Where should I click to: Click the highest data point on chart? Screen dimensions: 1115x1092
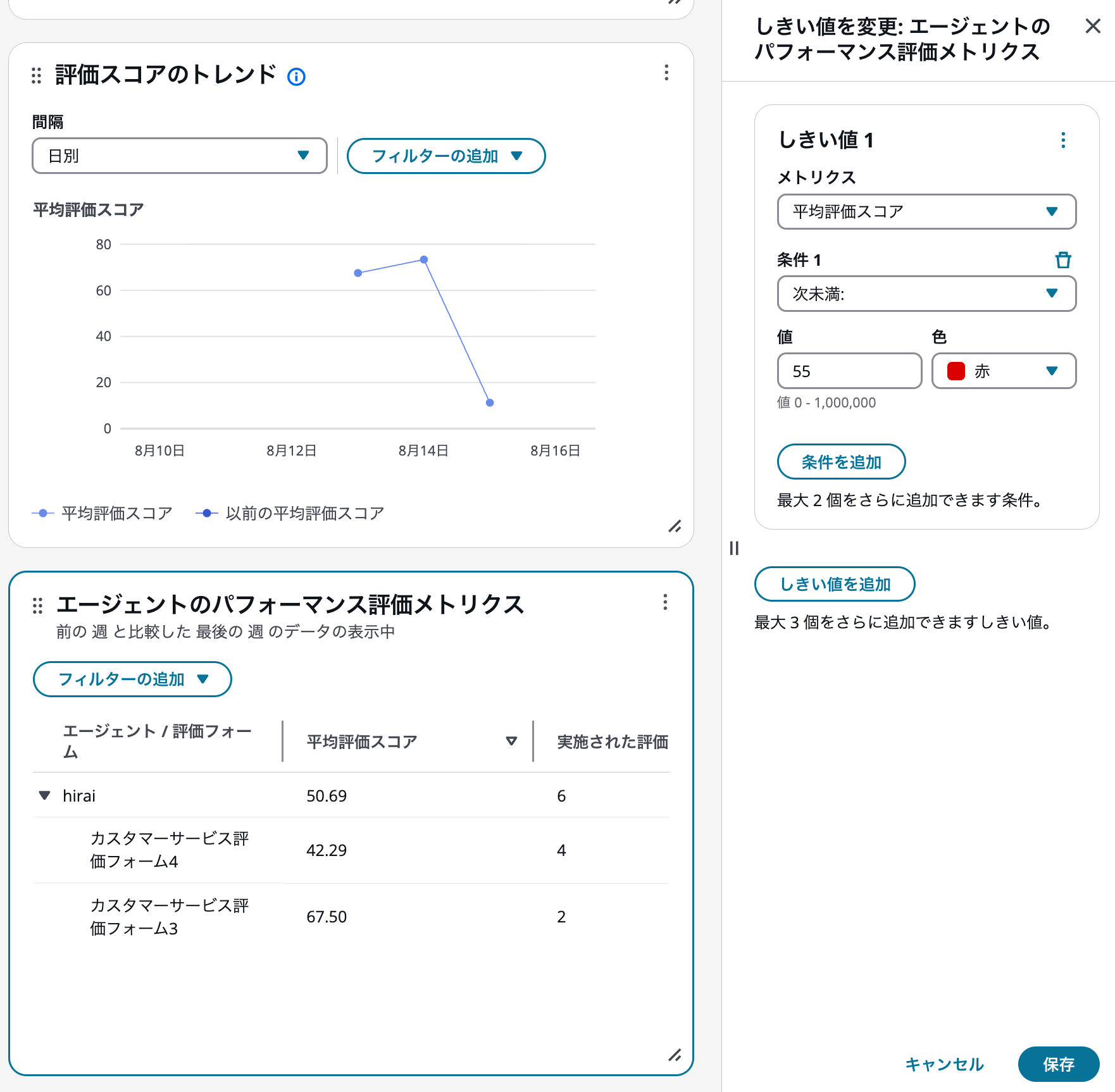[424, 259]
